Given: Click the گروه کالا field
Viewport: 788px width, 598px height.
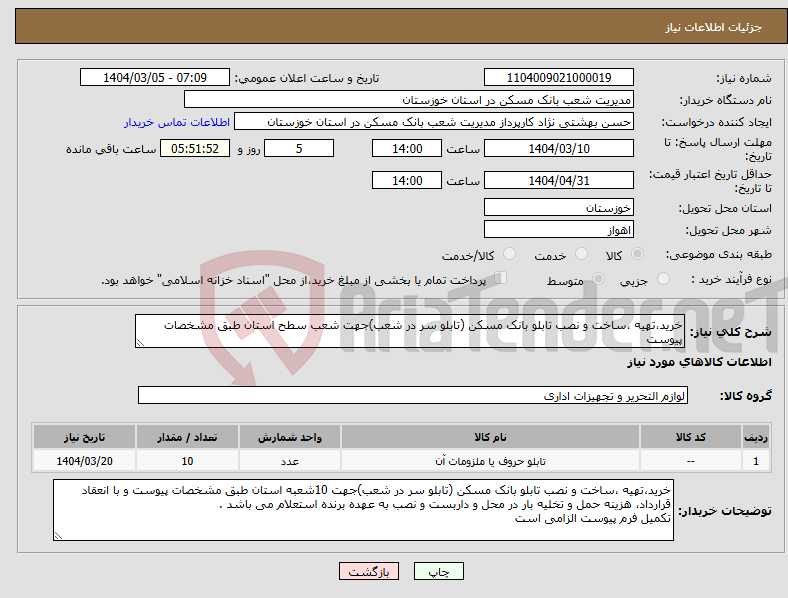Looking at the screenshot, I should (x=413, y=395).
